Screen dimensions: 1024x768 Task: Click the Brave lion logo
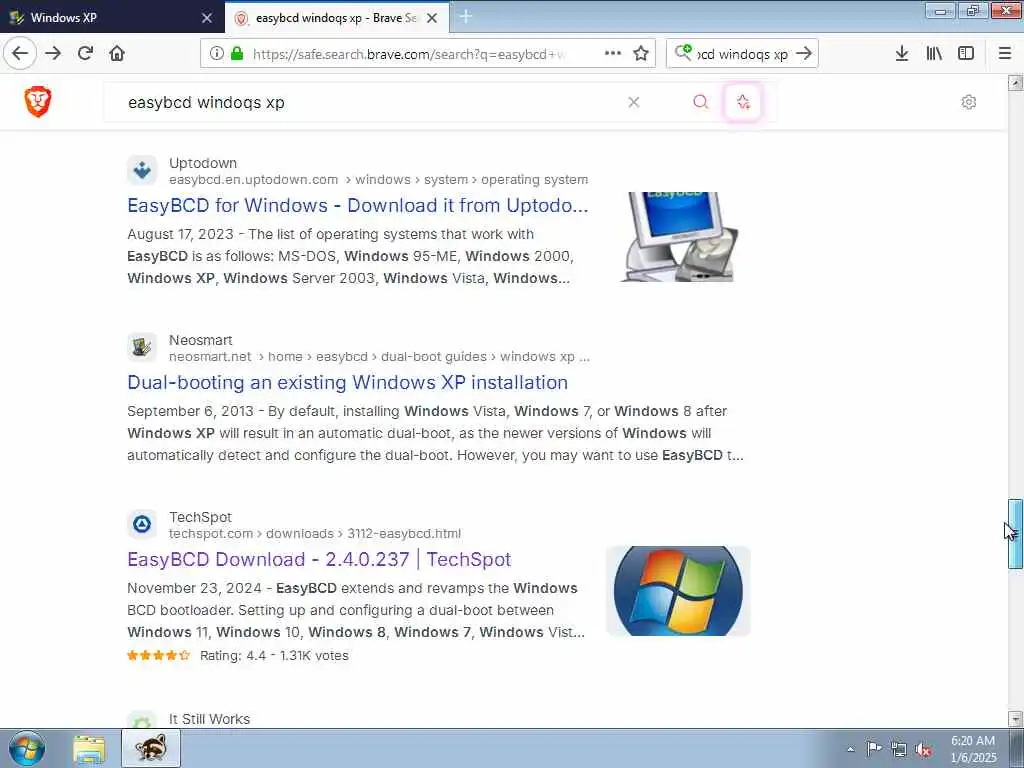point(38,102)
